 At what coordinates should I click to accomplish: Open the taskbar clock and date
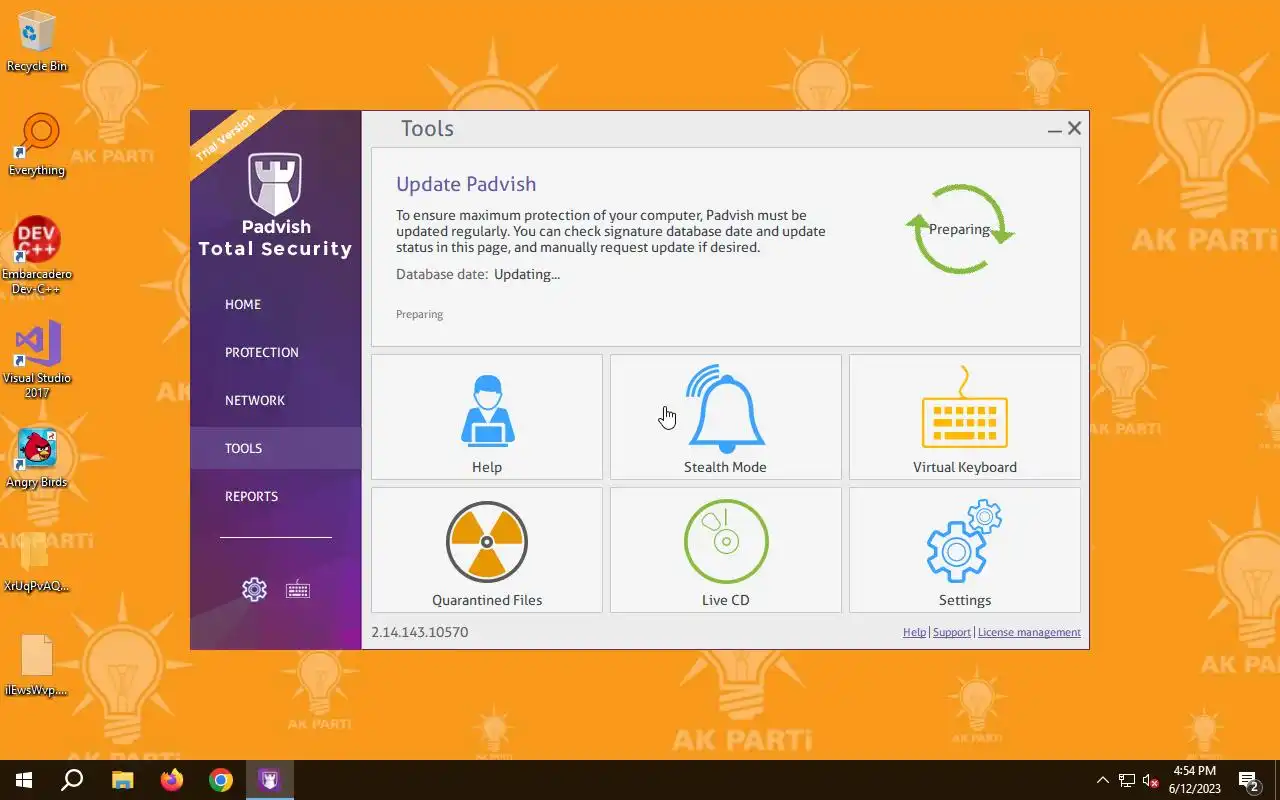pos(1195,780)
